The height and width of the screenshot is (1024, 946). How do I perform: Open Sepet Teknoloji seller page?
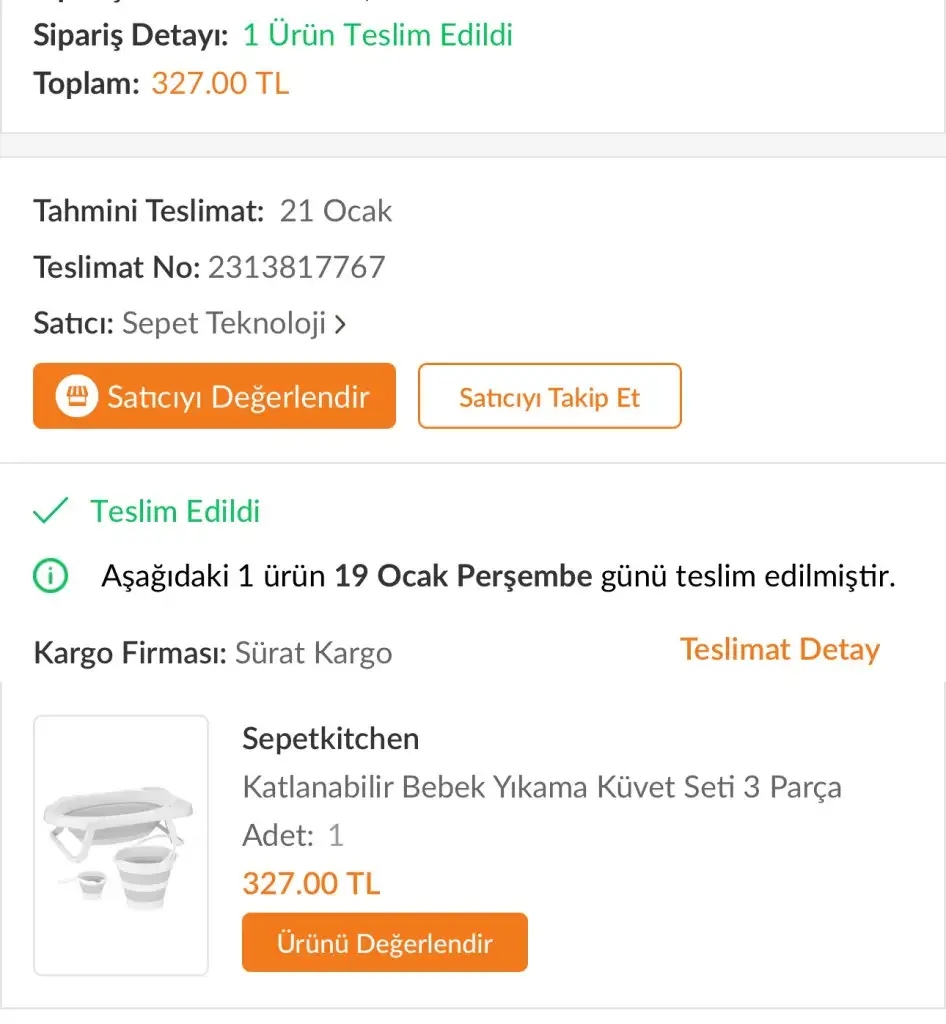click(224, 323)
